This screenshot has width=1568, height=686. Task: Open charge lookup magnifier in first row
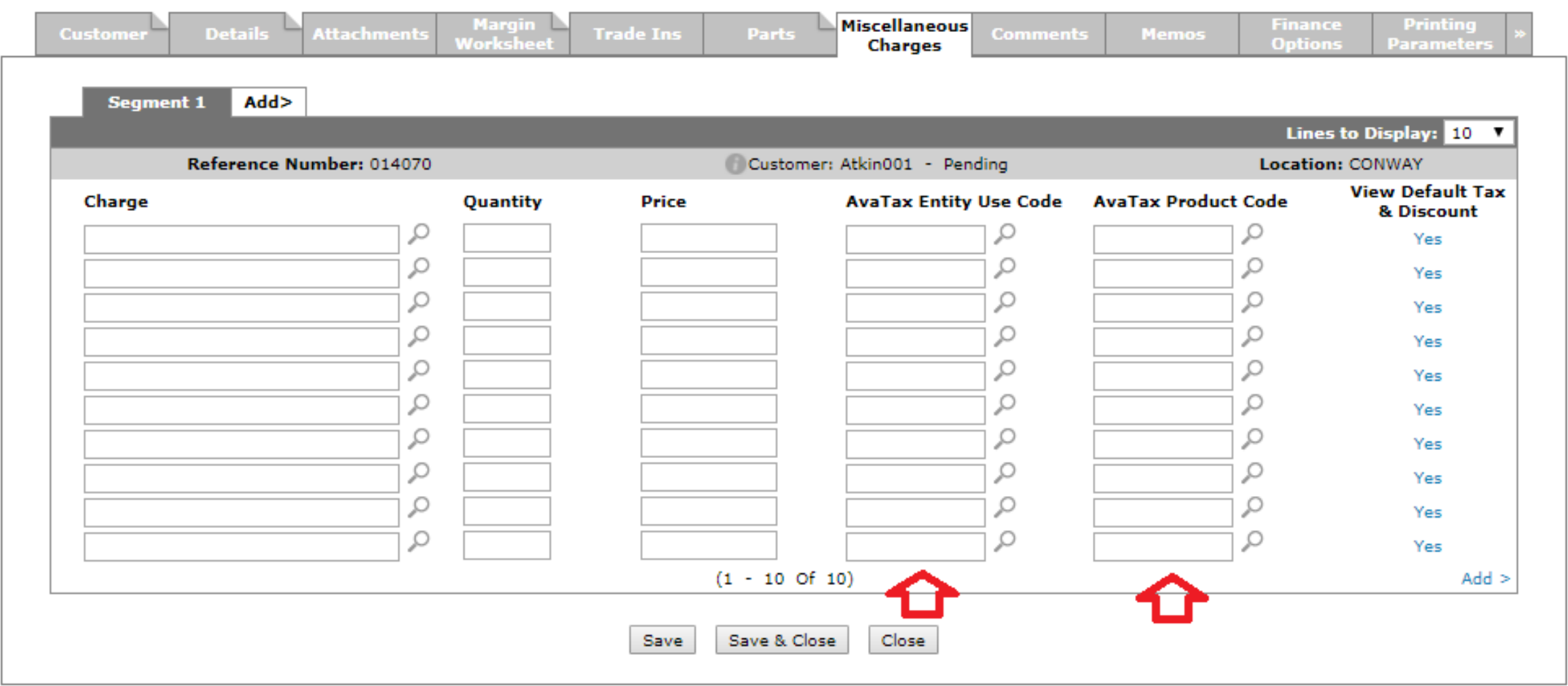click(419, 235)
